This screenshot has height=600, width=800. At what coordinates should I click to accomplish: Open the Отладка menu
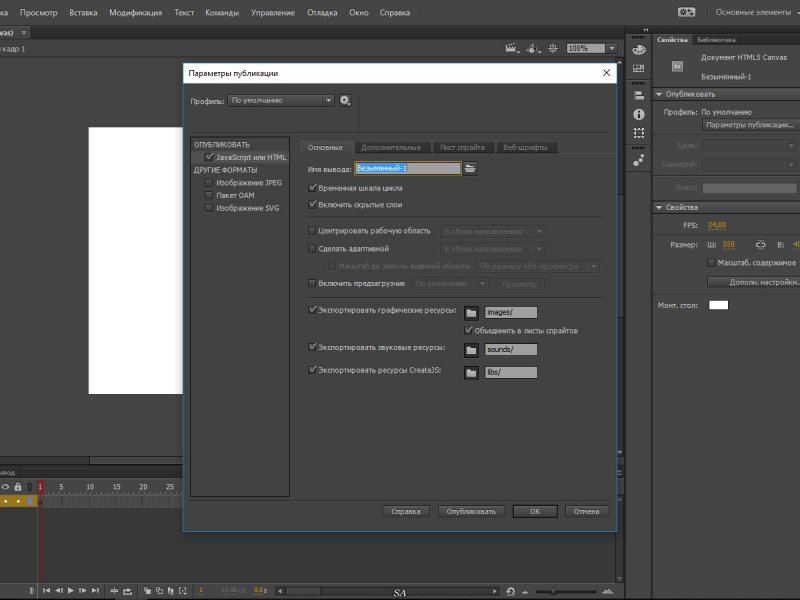[x=322, y=12]
